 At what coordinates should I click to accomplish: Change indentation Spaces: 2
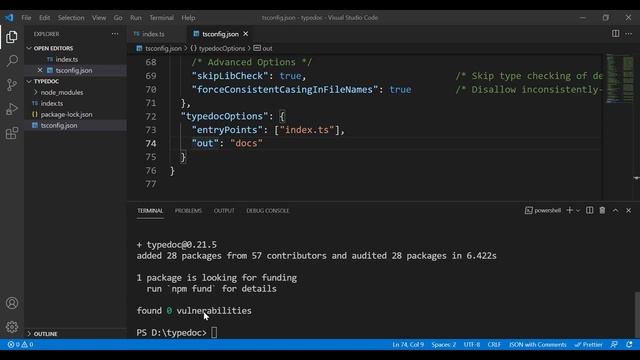(444, 345)
